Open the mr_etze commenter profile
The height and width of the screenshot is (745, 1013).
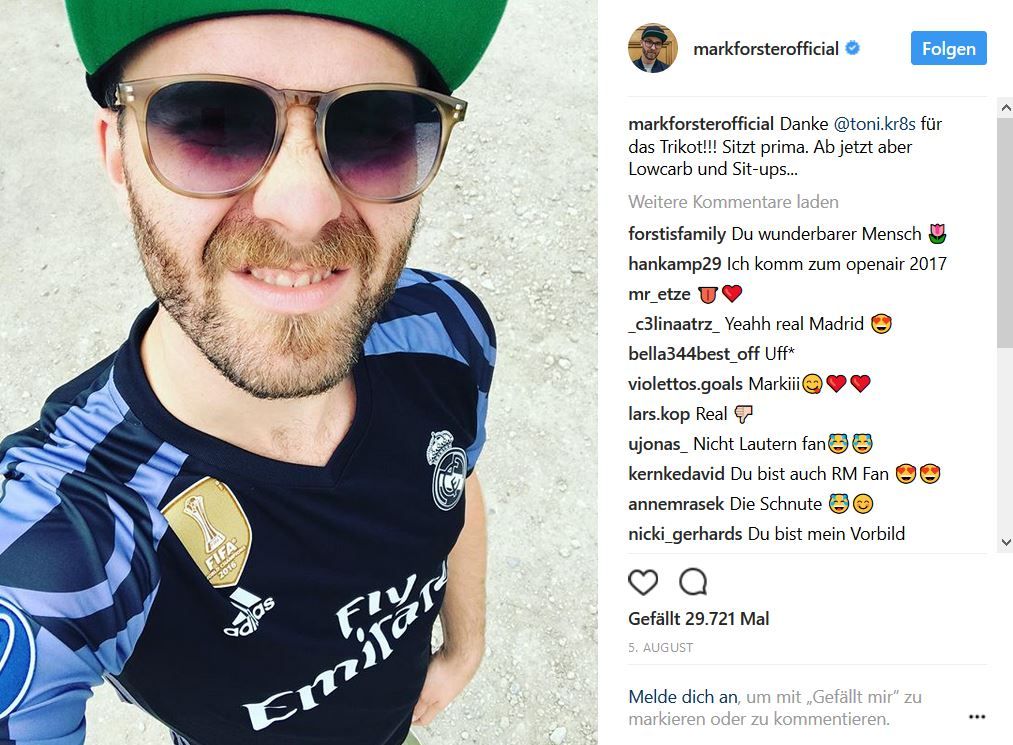[660, 294]
